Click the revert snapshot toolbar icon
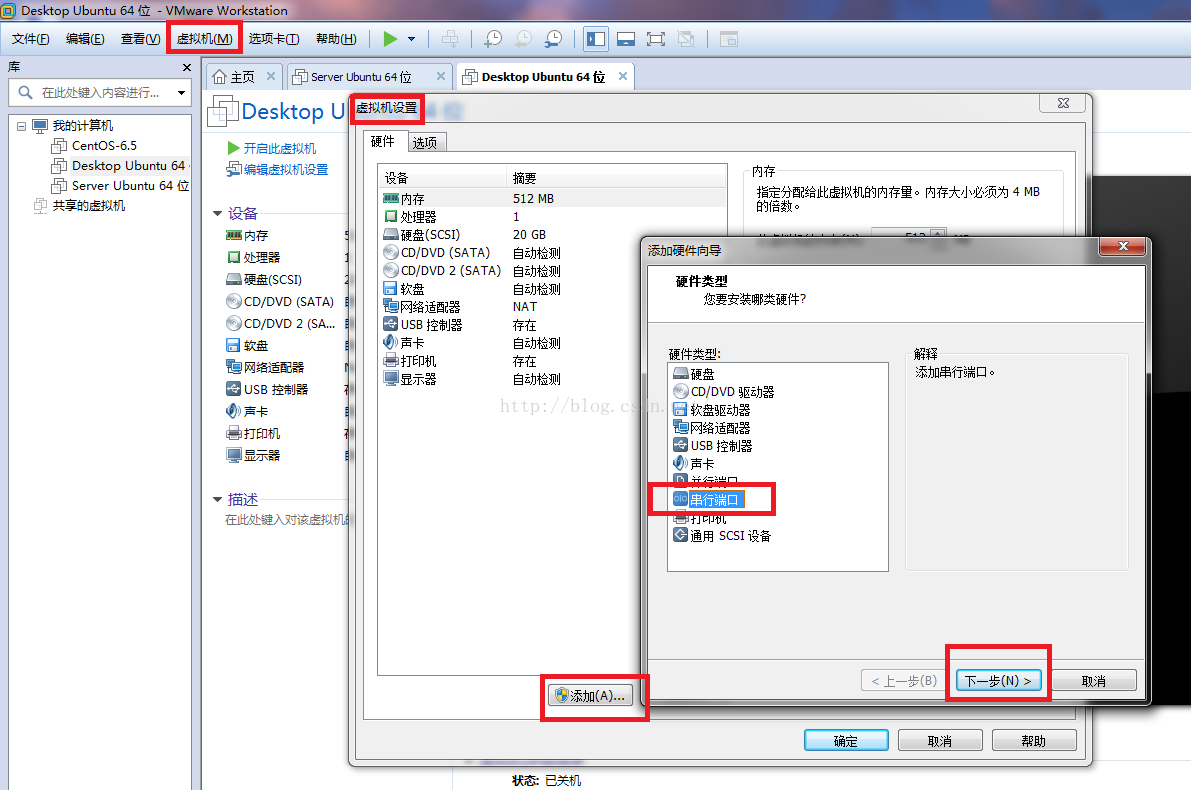The height and width of the screenshot is (790, 1191). click(x=523, y=39)
